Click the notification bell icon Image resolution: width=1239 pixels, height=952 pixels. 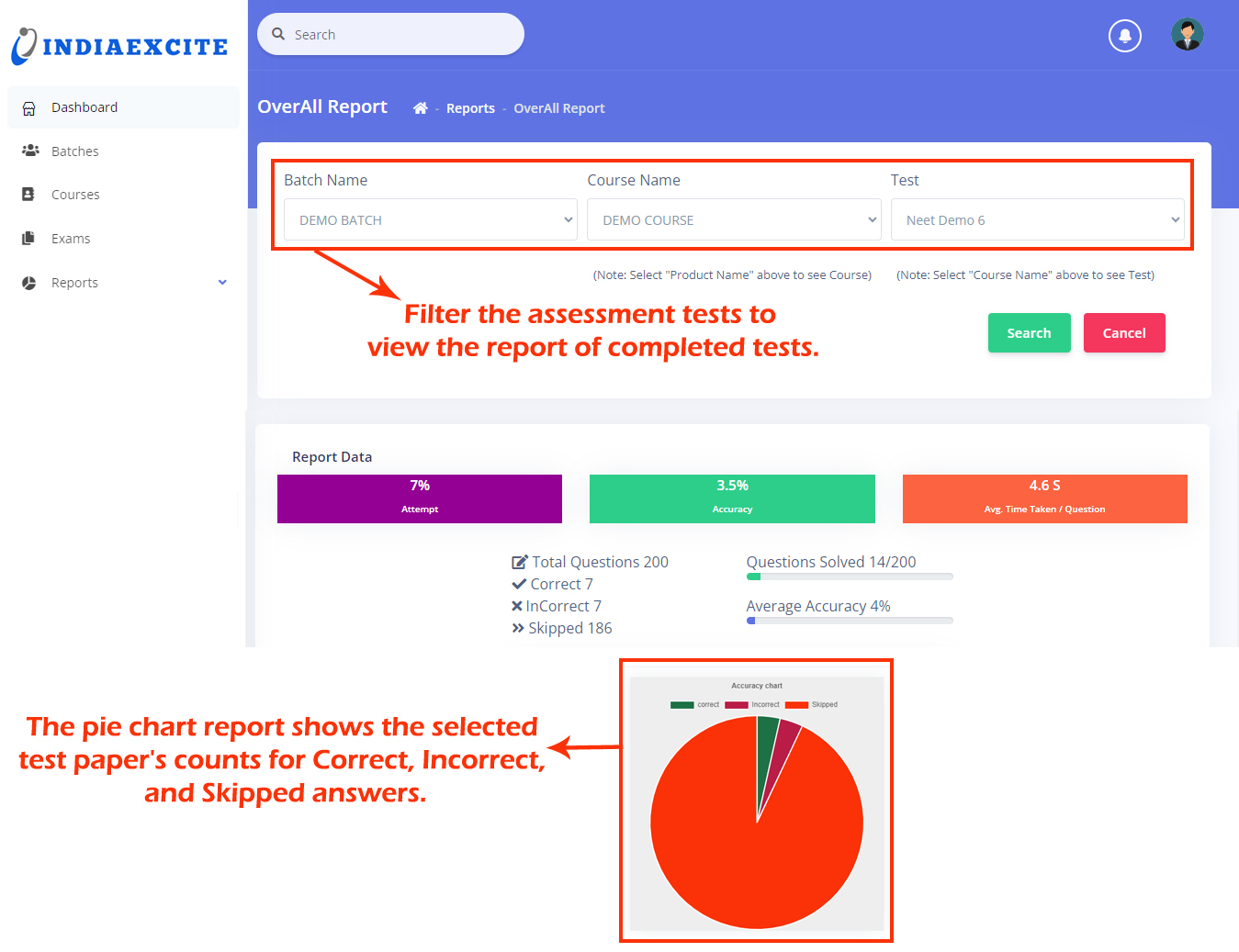pyautogui.click(x=1124, y=36)
